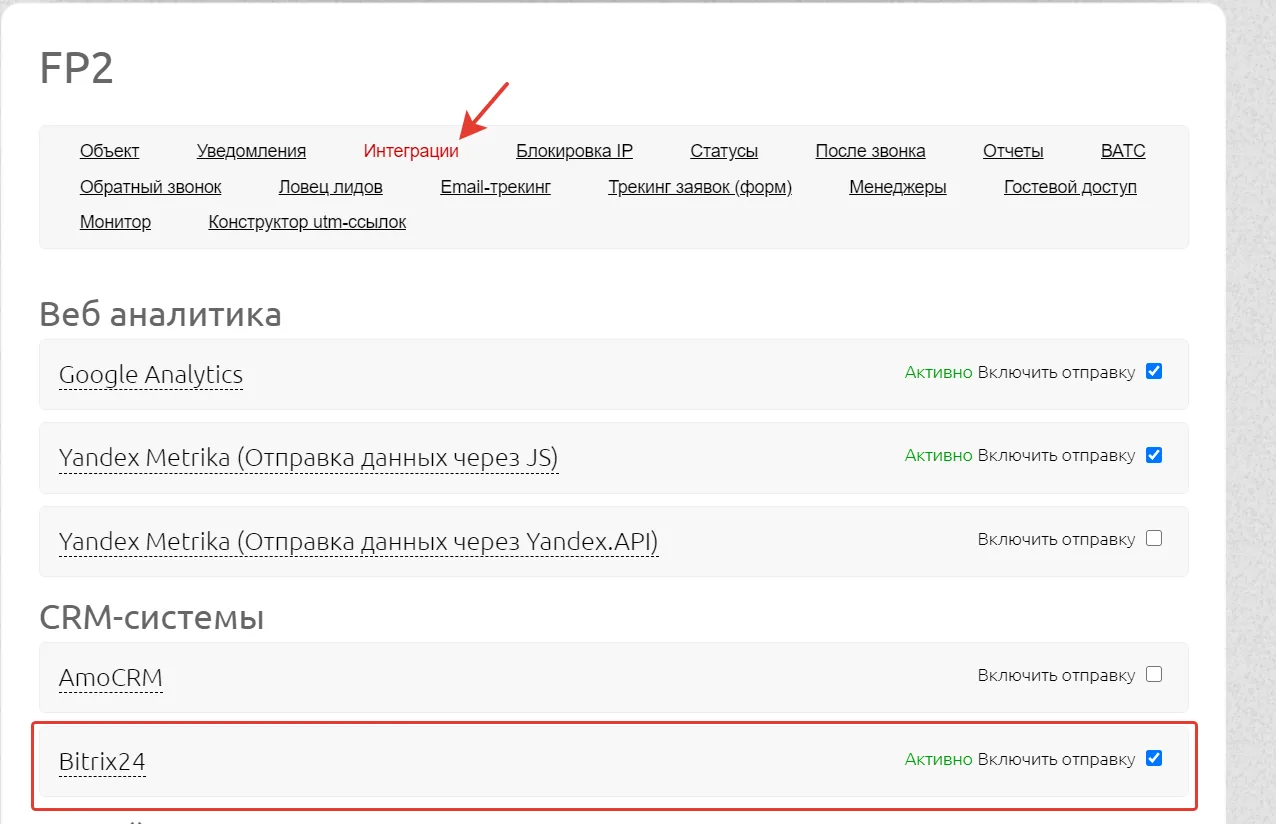Open the Монитор link
The height and width of the screenshot is (824, 1276).
(x=115, y=222)
